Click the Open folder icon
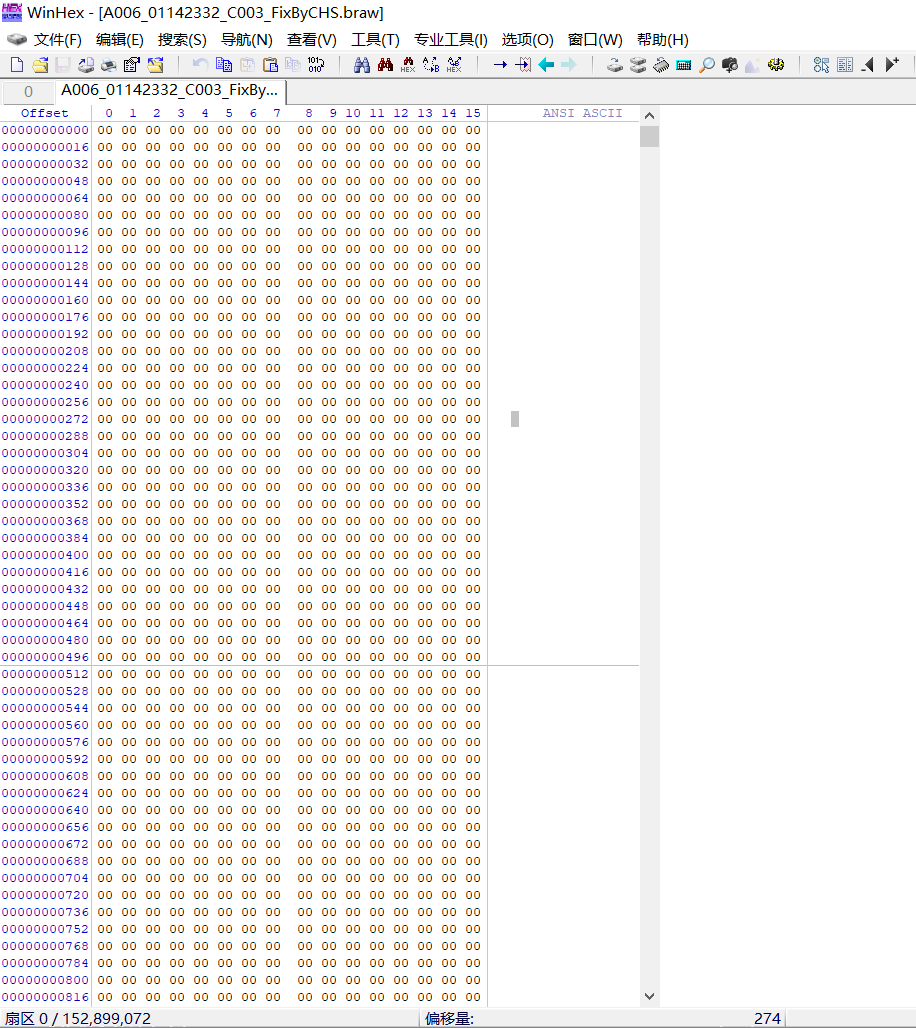 click(x=155, y=64)
